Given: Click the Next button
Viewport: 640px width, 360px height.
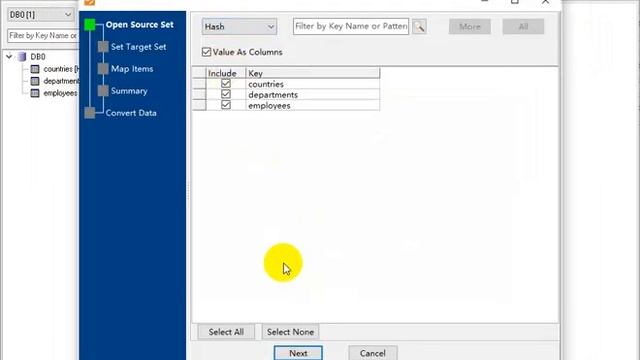Looking at the screenshot, I should (298, 353).
